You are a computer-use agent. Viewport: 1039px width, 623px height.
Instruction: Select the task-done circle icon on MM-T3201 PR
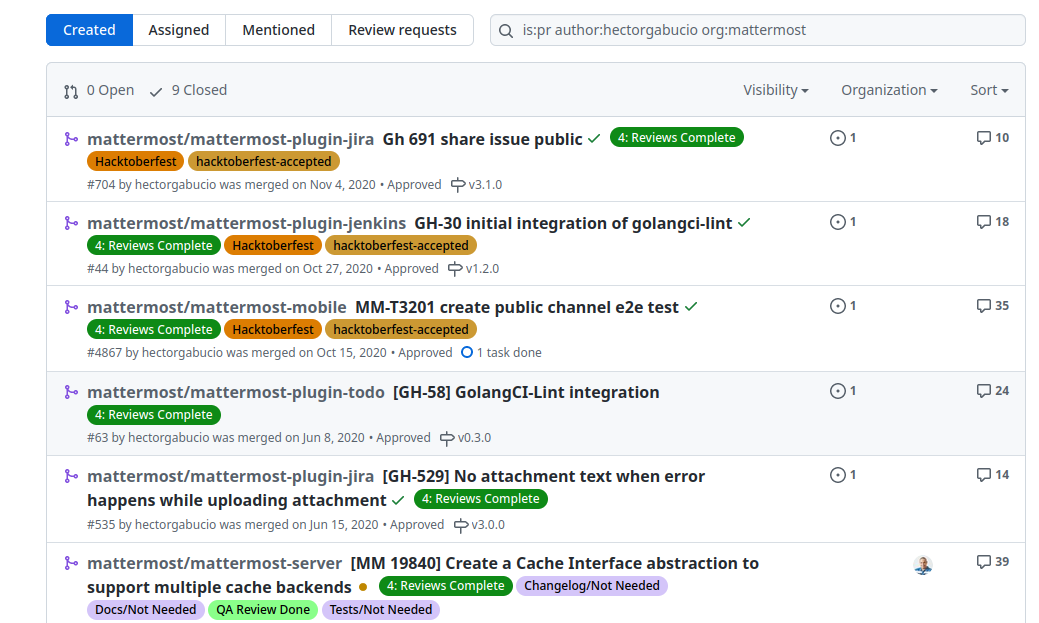(x=467, y=352)
